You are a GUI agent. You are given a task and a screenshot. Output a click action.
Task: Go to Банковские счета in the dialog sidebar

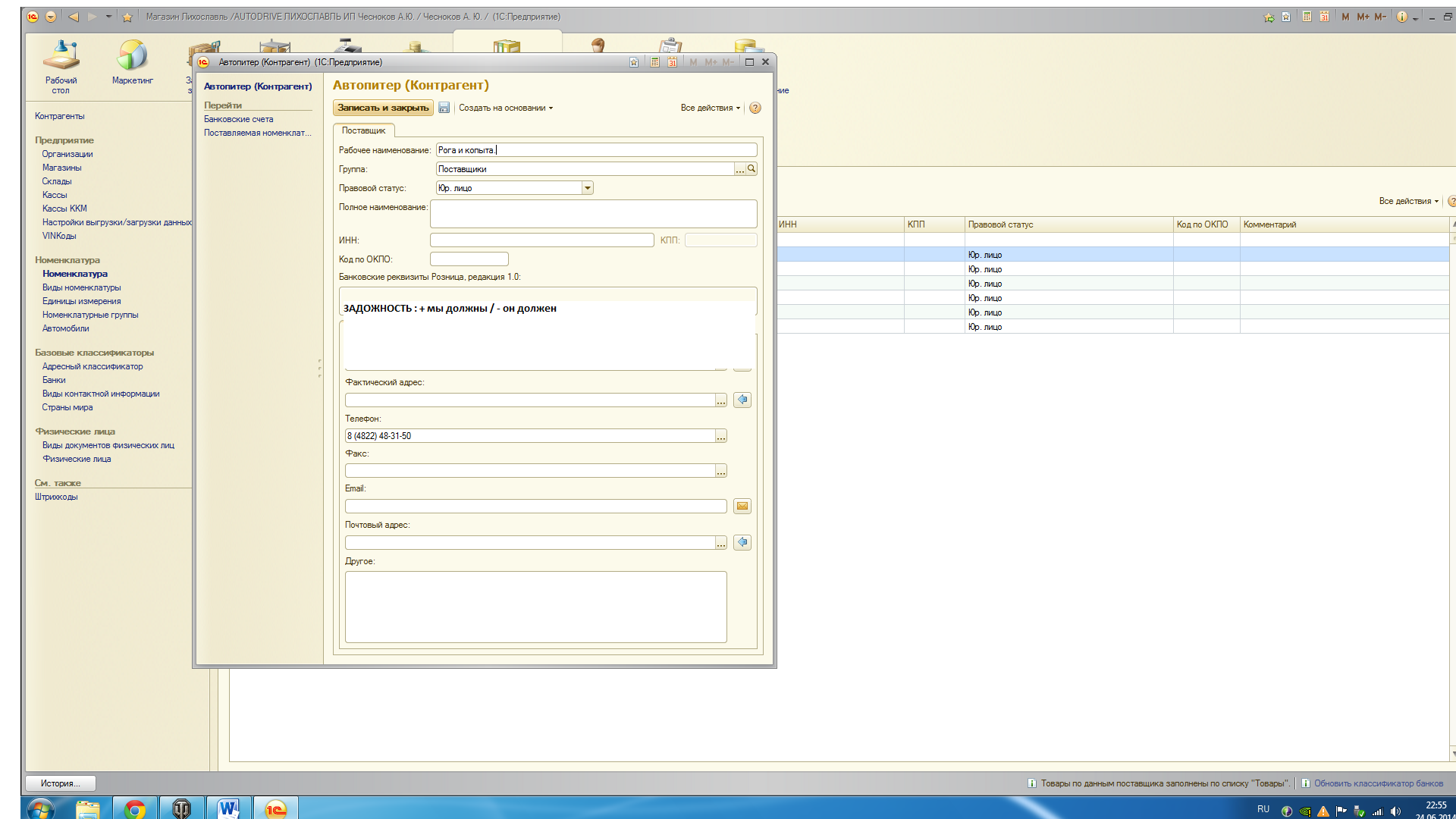point(238,119)
